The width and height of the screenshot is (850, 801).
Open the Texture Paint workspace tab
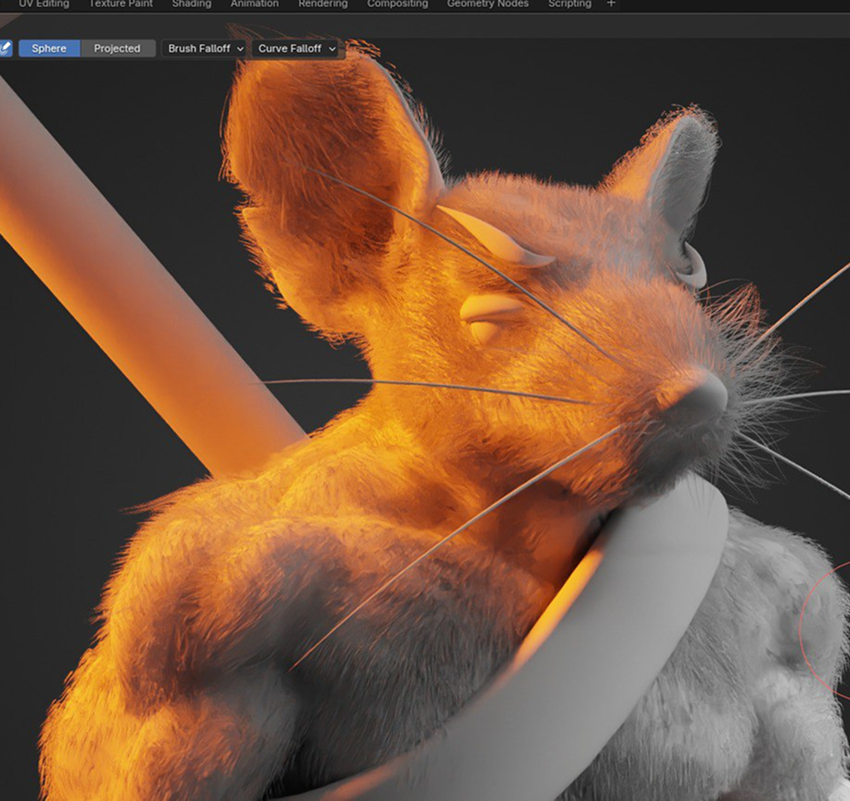coord(121,4)
